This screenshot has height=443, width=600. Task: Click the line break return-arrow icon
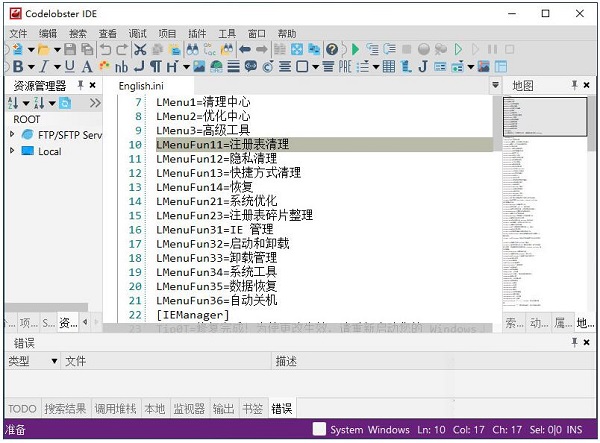point(139,67)
